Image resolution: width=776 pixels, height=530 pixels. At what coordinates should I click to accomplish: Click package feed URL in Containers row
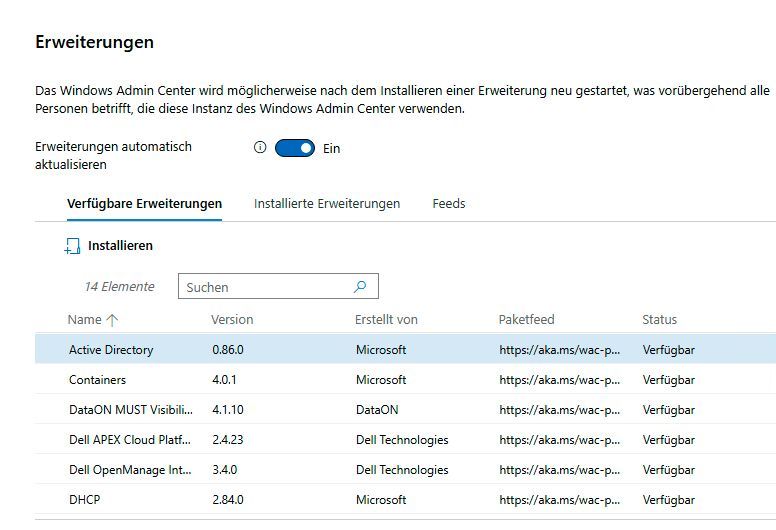point(560,380)
